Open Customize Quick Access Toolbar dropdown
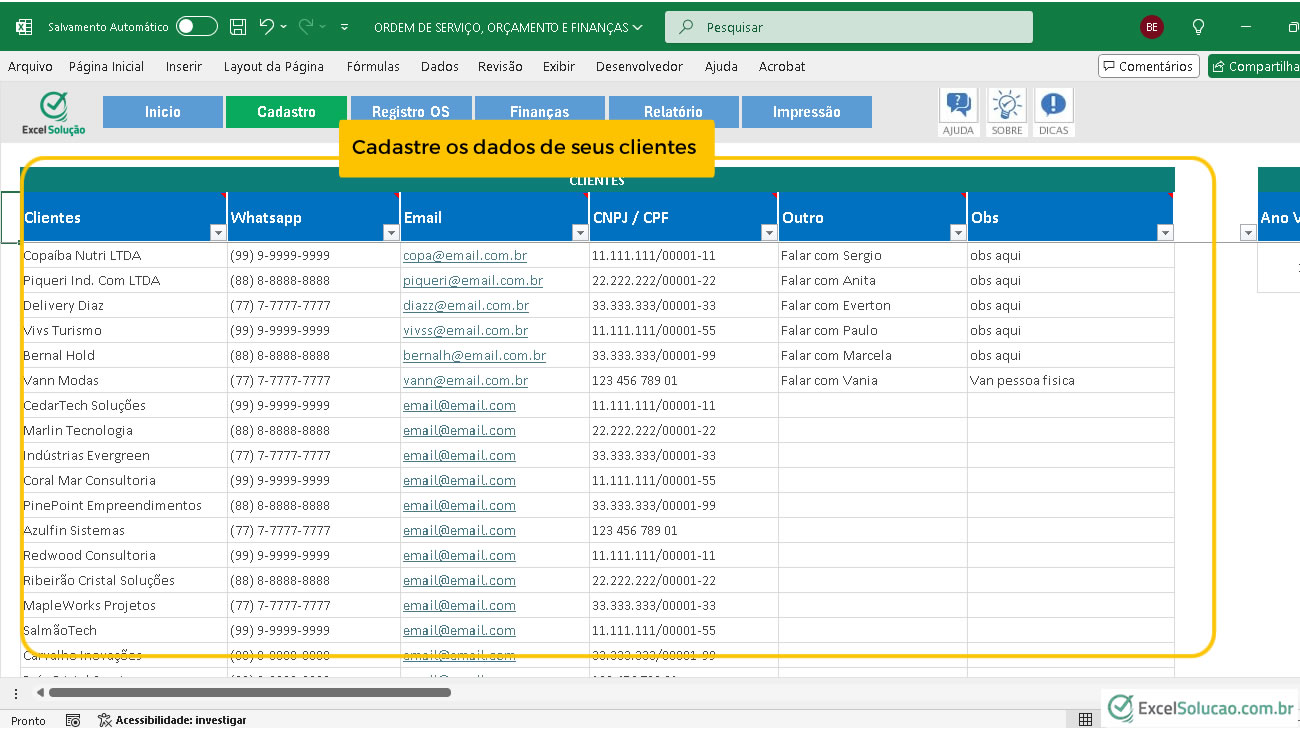Screen dimensions: 1300x731 click(x=345, y=27)
